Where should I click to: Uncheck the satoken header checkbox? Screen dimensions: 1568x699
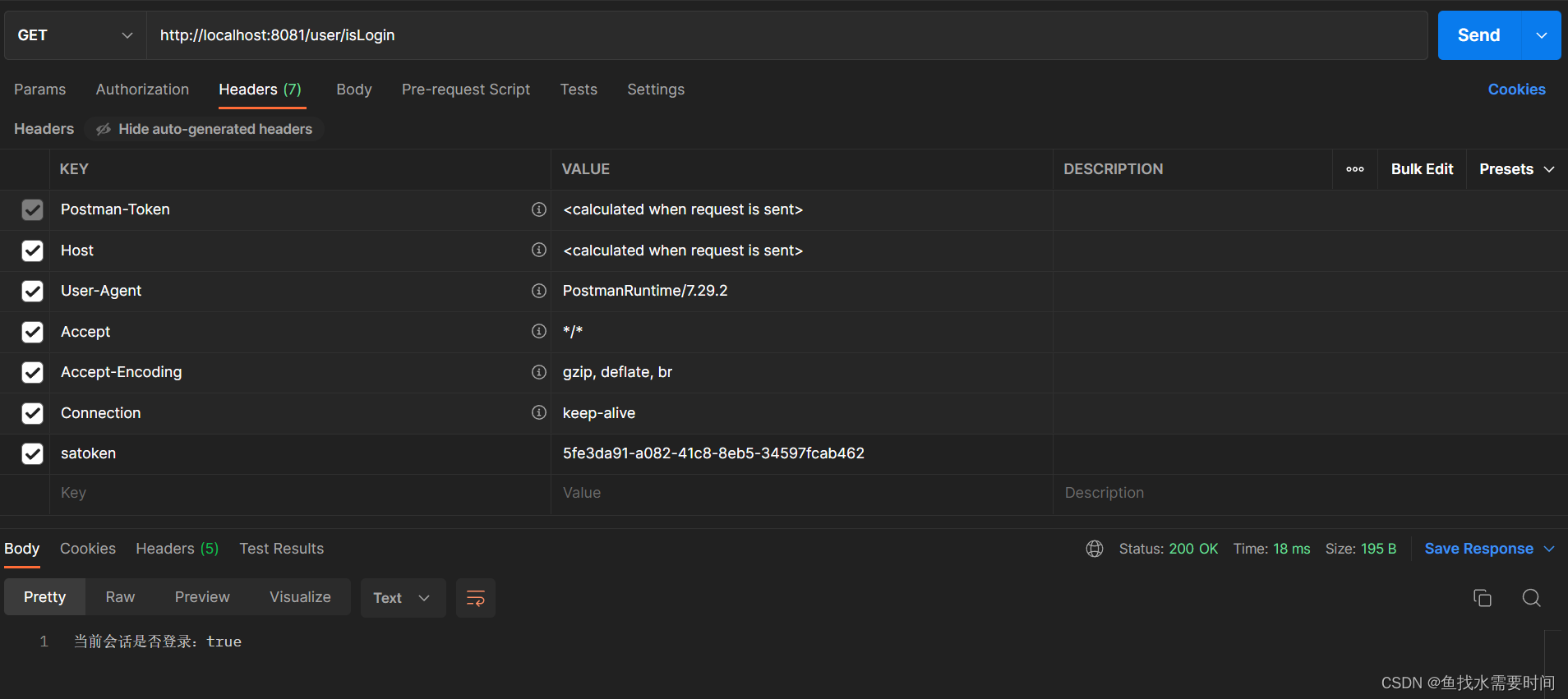coord(32,453)
